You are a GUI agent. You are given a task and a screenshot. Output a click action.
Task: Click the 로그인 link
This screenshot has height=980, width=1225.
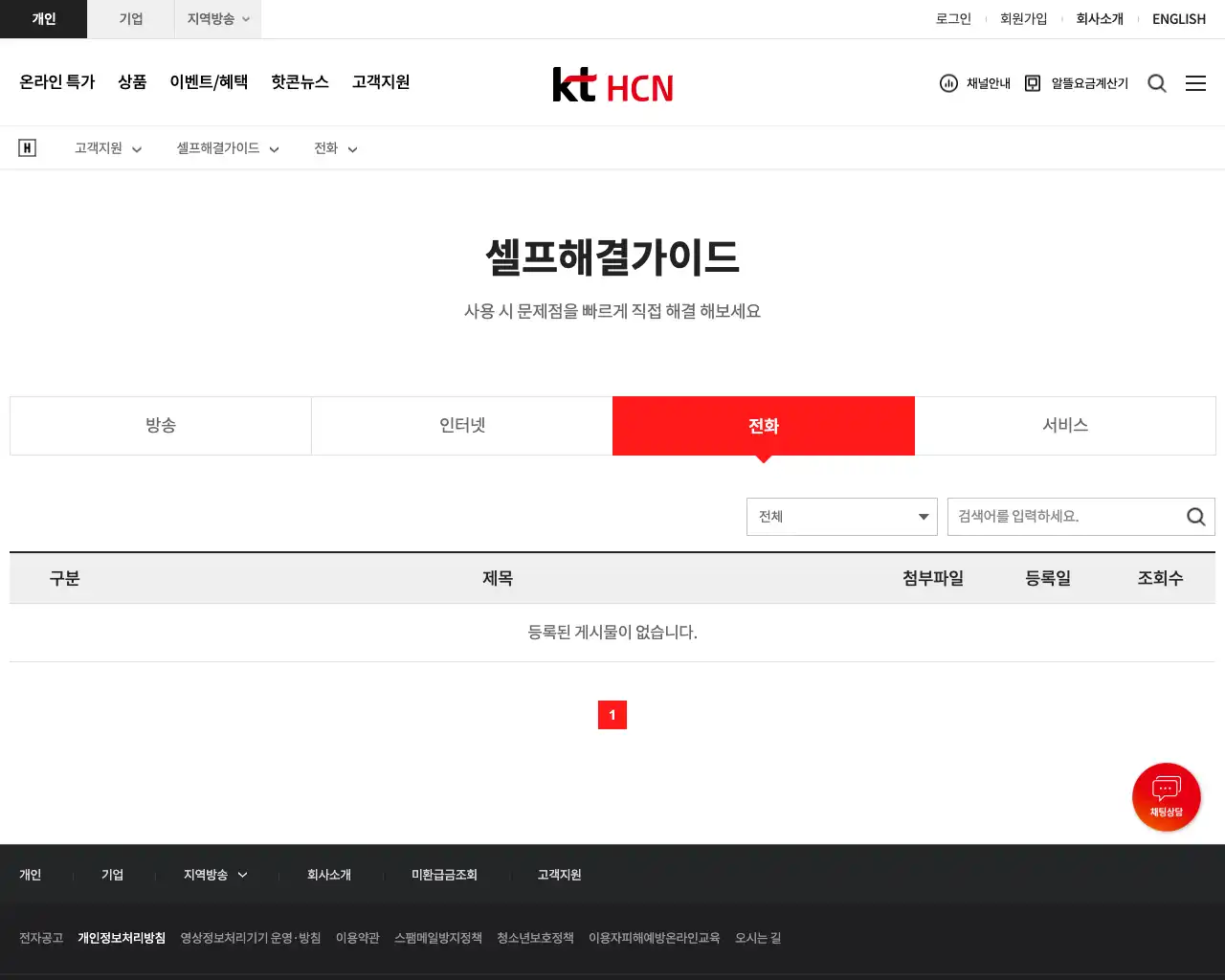pos(953,19)
